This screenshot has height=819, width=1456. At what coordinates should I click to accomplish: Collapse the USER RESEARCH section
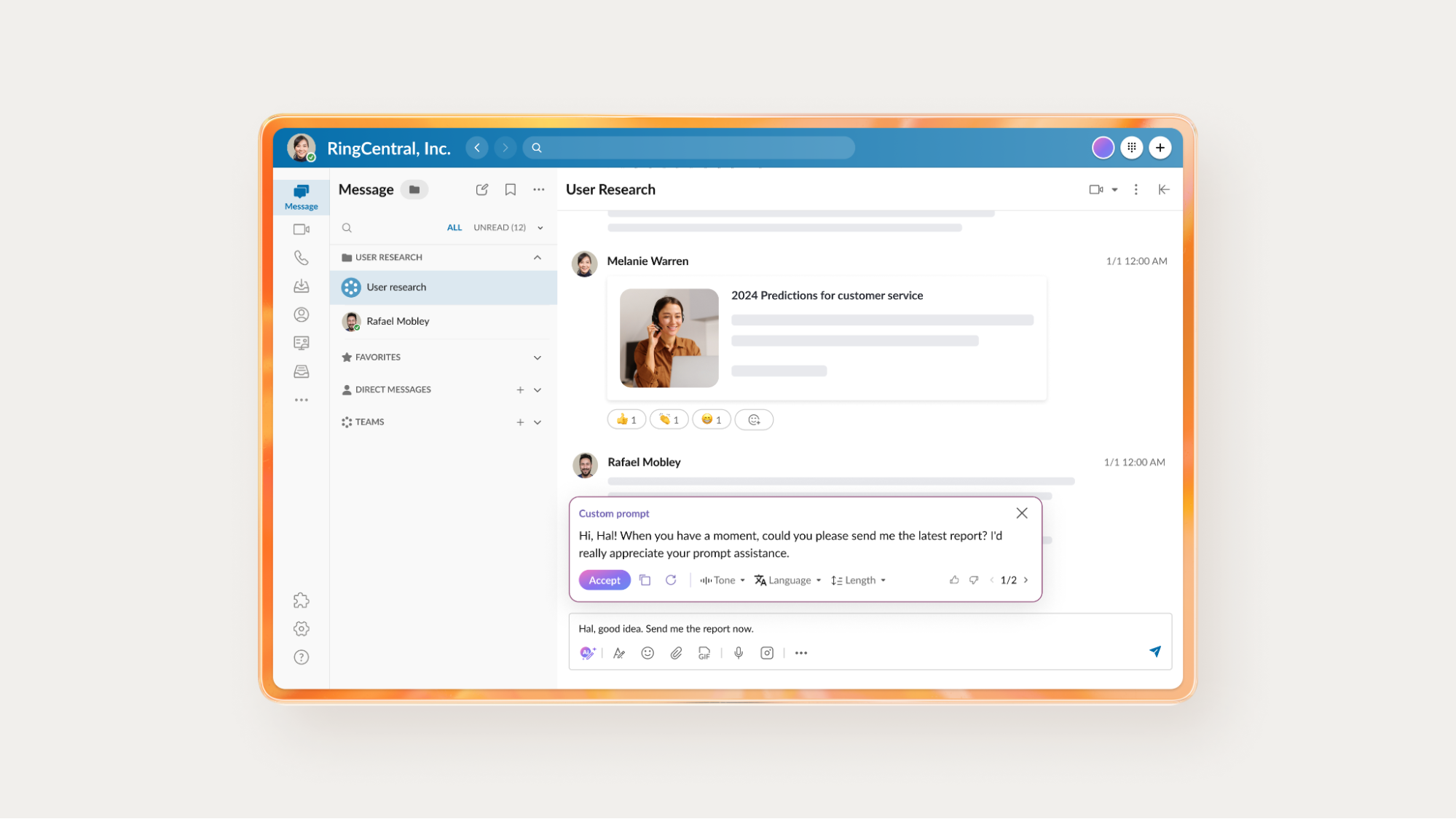(538, 257)
